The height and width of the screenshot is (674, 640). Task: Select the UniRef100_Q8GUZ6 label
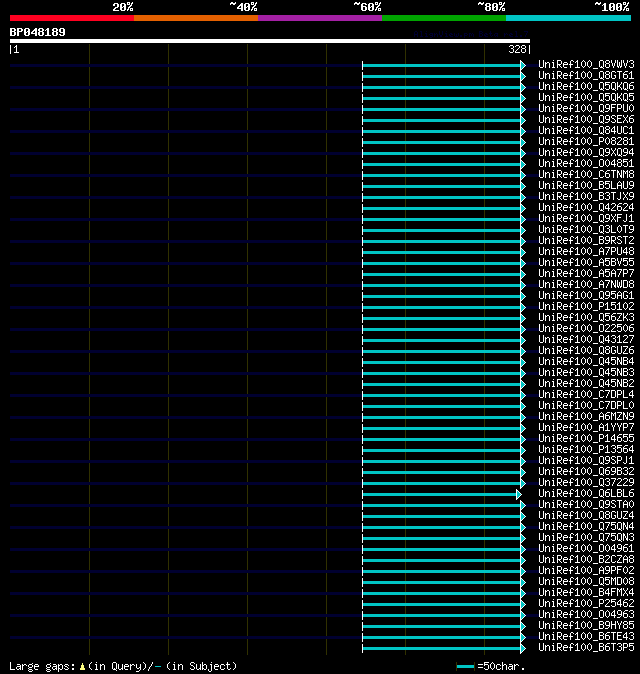pos(586,351)
